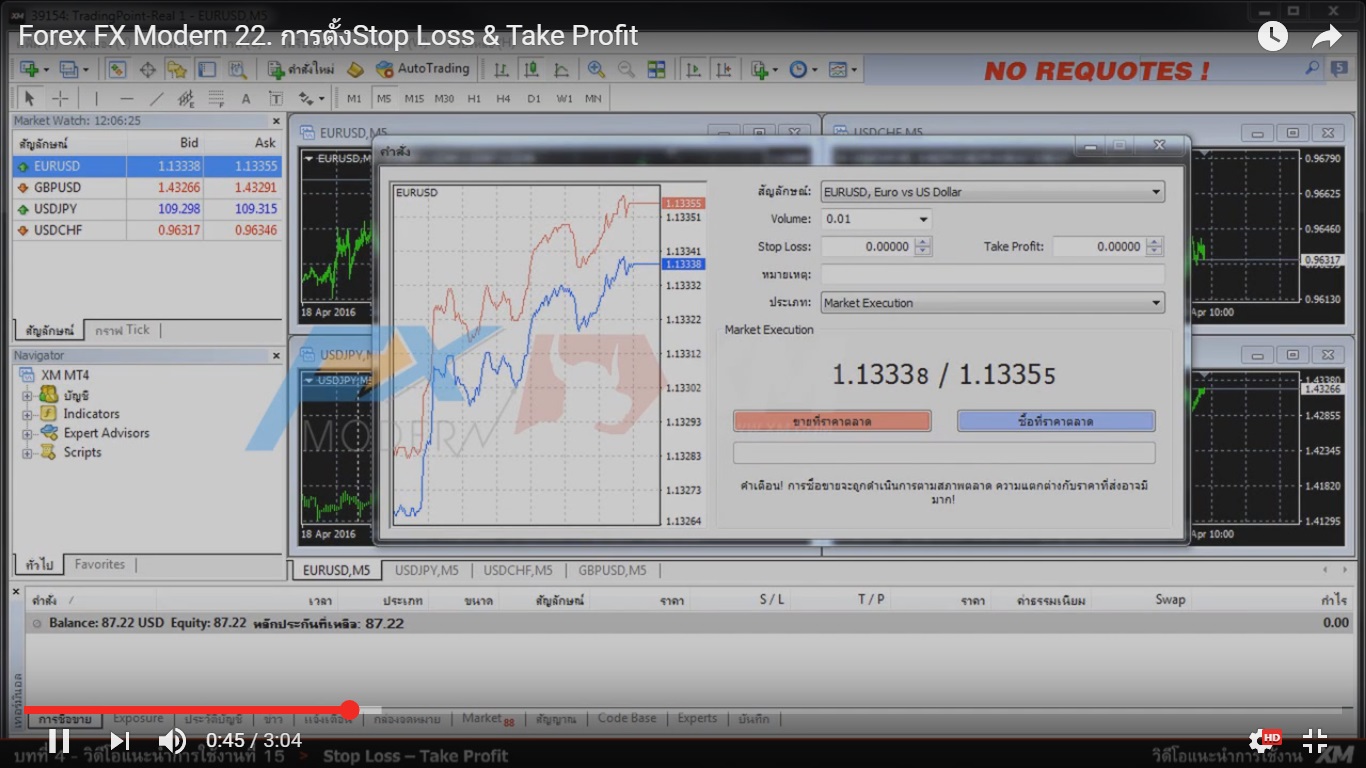Click the Stop Loss stepper arrows
Screen dimensions: 1366x768
923,246
